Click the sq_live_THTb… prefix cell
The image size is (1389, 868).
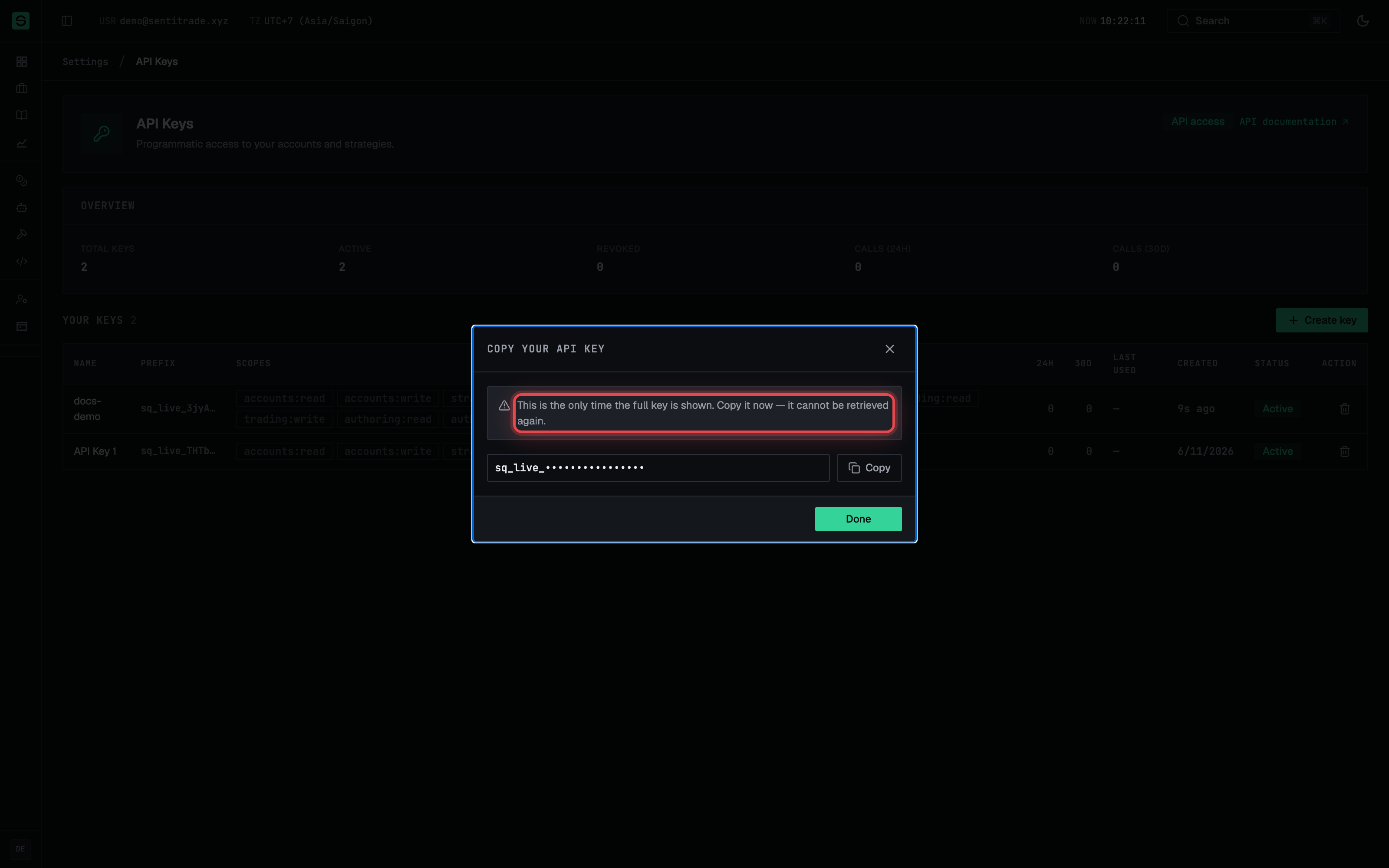click(178, 450)
